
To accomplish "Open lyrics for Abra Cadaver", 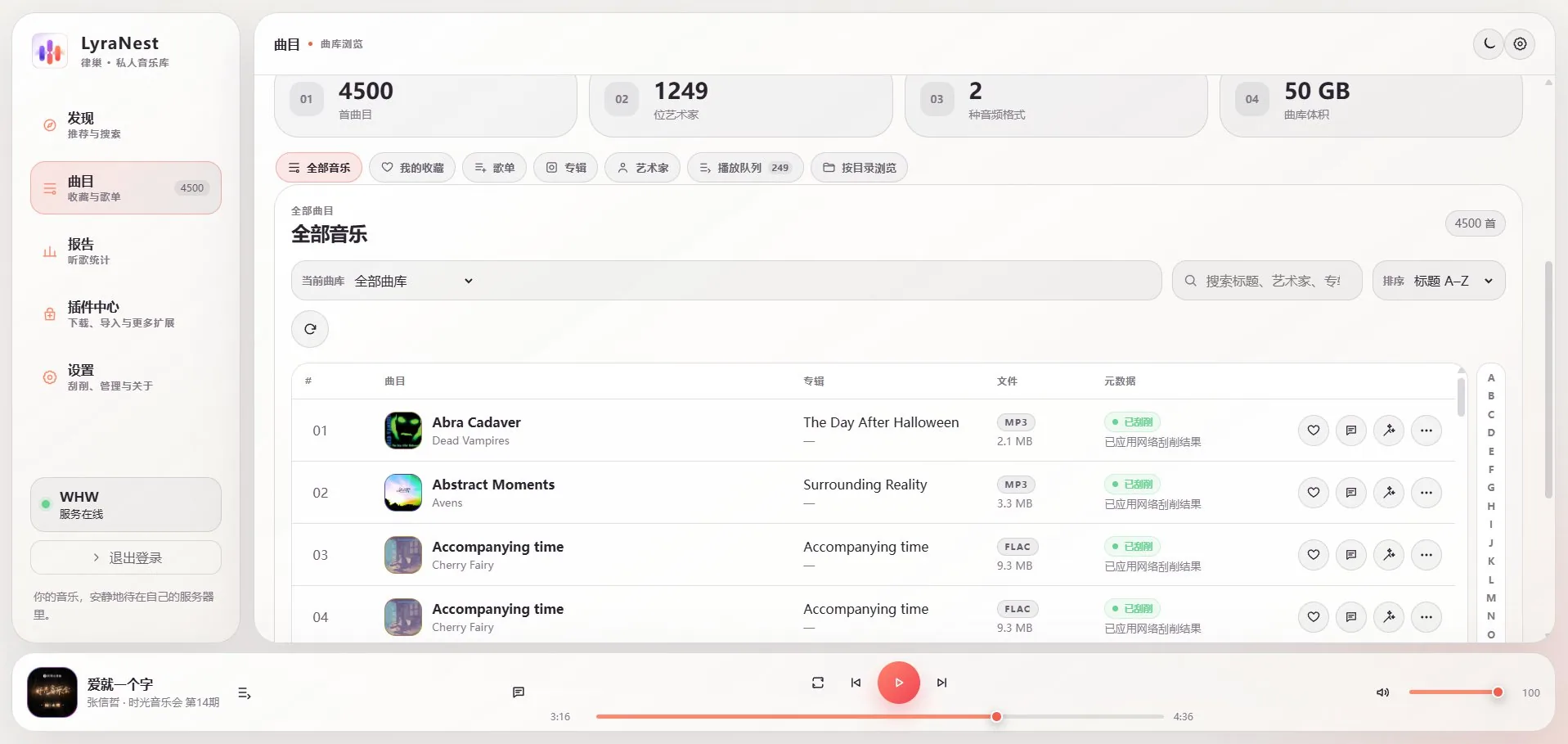I will click(x=1351, y=431).
